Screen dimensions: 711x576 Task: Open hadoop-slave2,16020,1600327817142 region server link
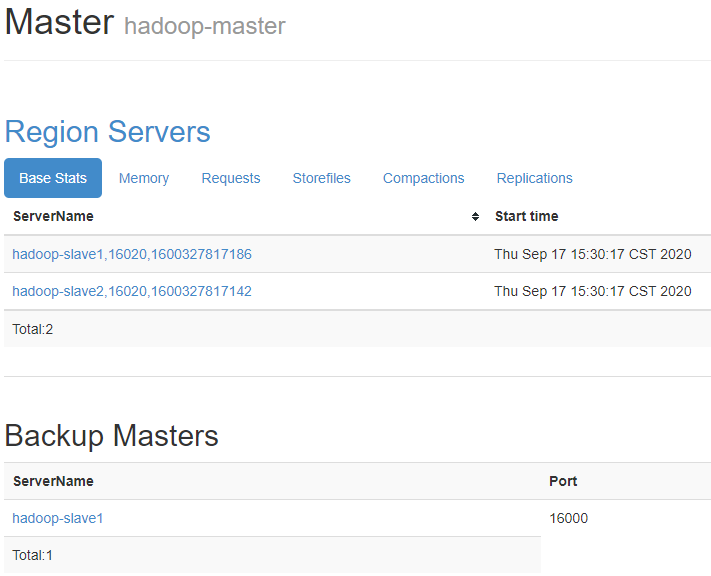pos(132,291)
